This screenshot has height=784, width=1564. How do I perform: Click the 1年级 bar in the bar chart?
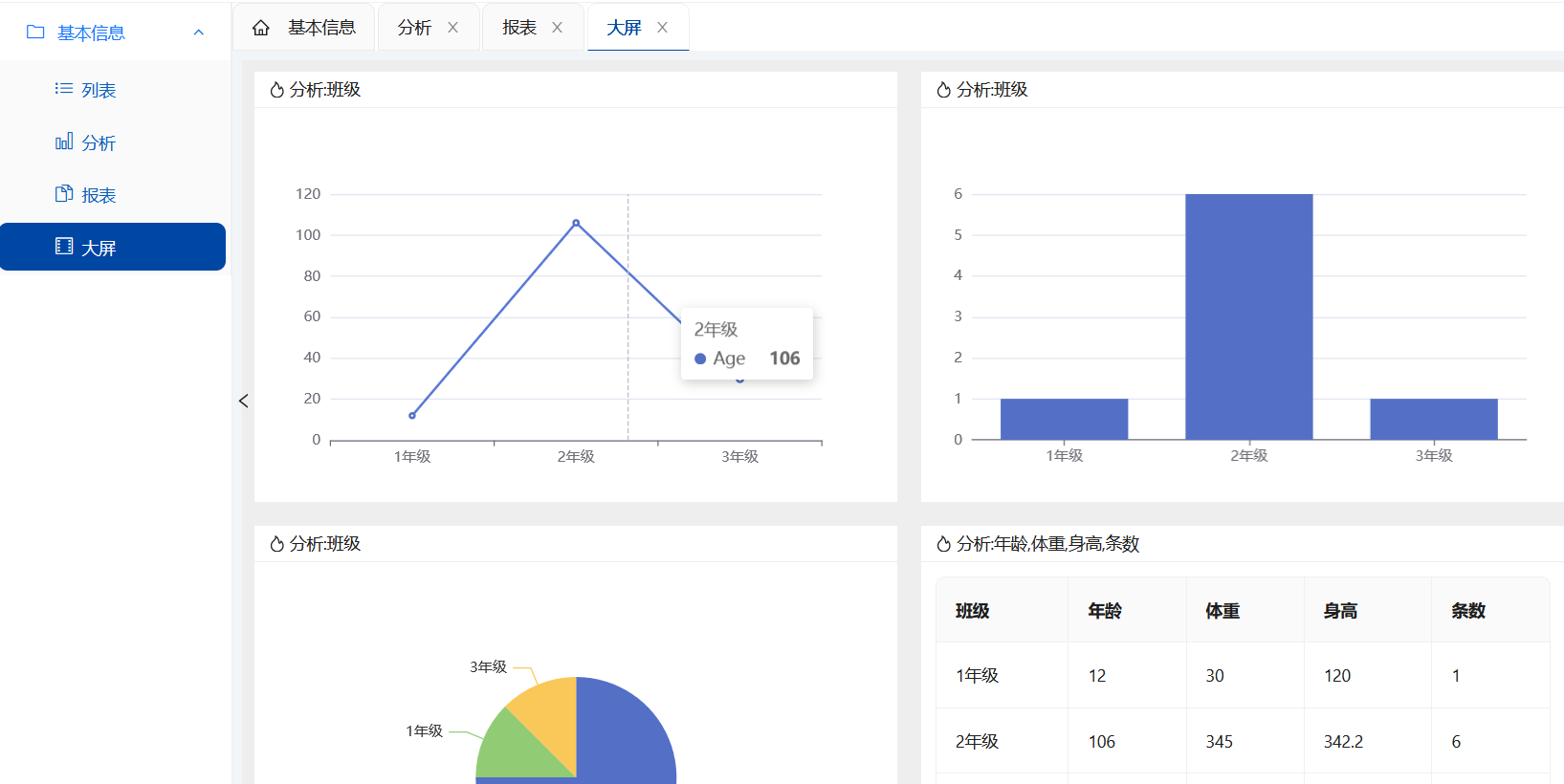pos(1064,419)
